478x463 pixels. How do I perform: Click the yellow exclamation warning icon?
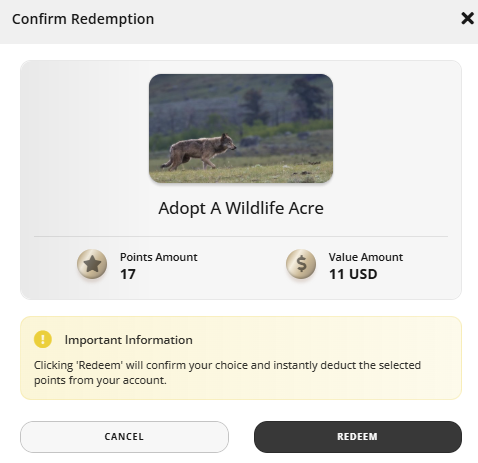click(43, 339)
